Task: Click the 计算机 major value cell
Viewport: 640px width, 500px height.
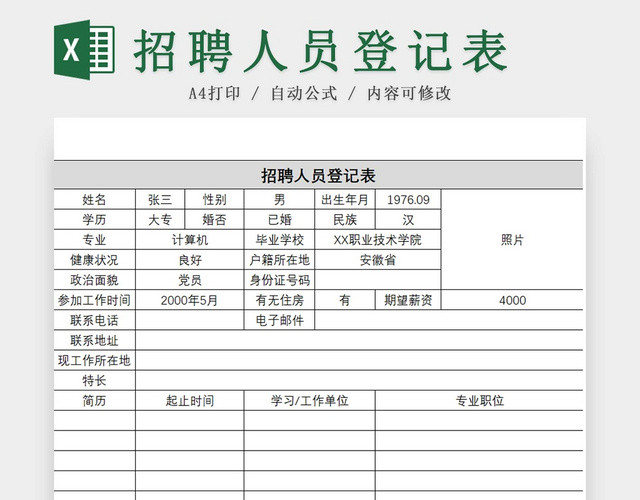Action: 190,240
